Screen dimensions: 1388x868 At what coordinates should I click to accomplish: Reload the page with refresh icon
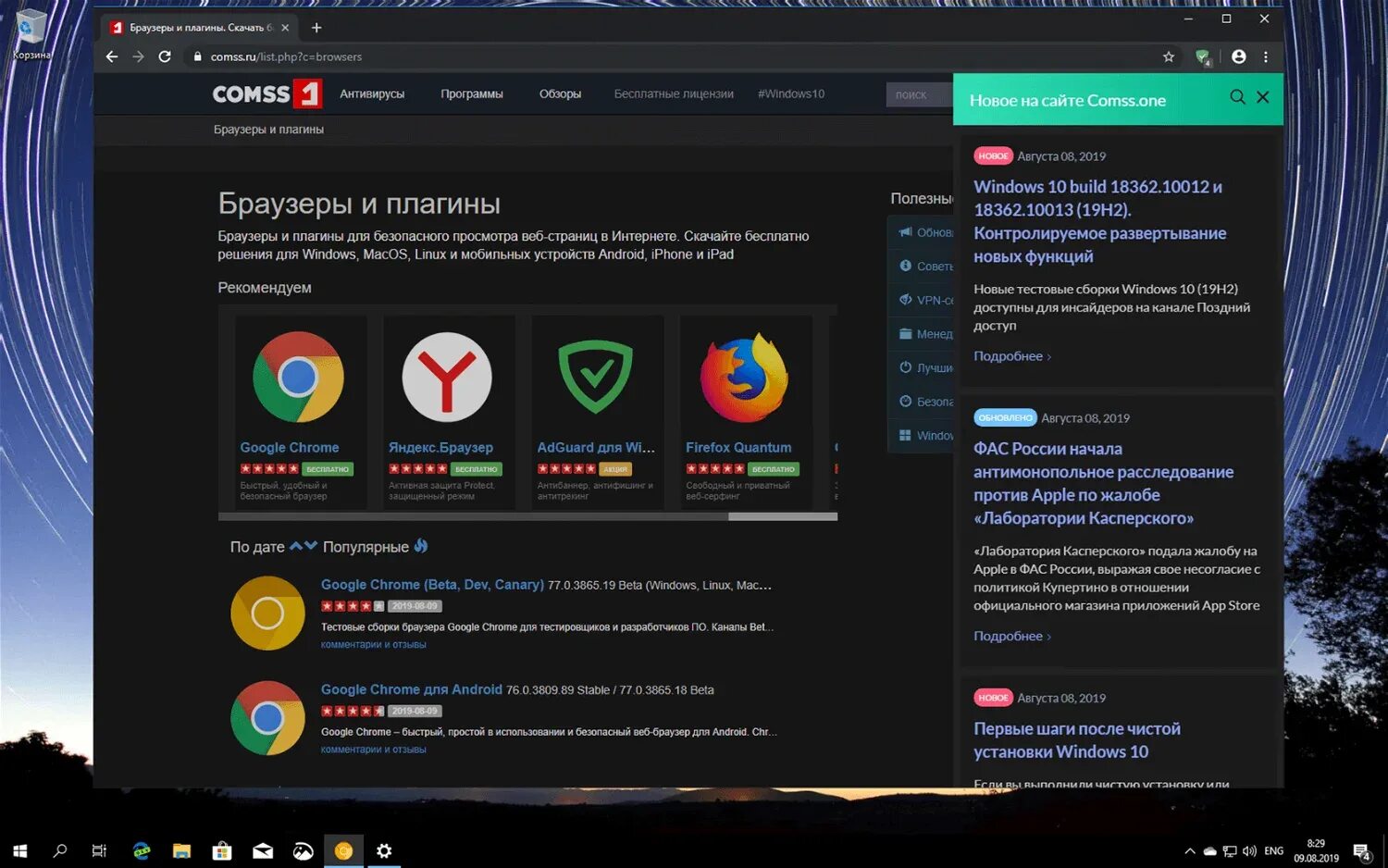coord(165,56)
